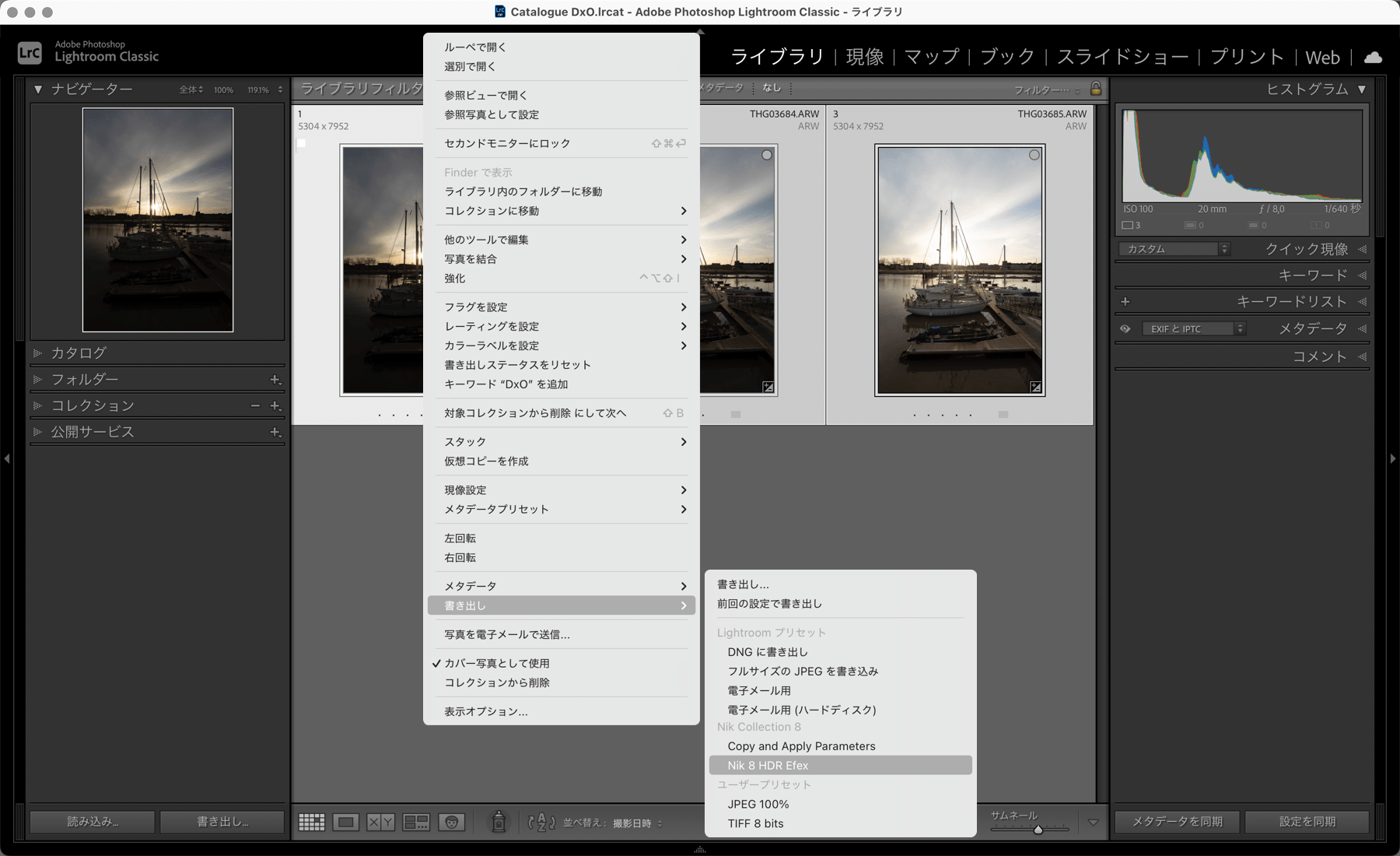Screen dimensions: 1400x856
Task: Click the Lrc application logo
Action: (x=30, y=53)
